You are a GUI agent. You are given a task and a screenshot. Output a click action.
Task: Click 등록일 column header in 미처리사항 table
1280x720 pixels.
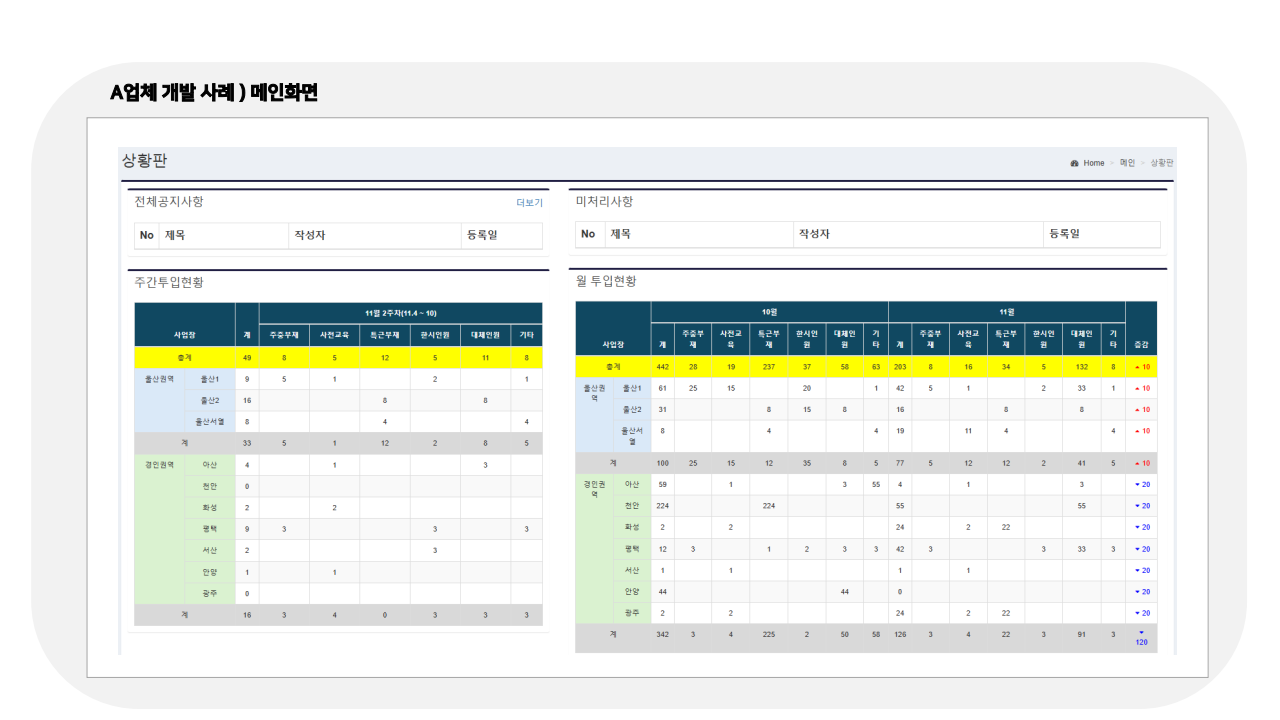point(1065,234)
